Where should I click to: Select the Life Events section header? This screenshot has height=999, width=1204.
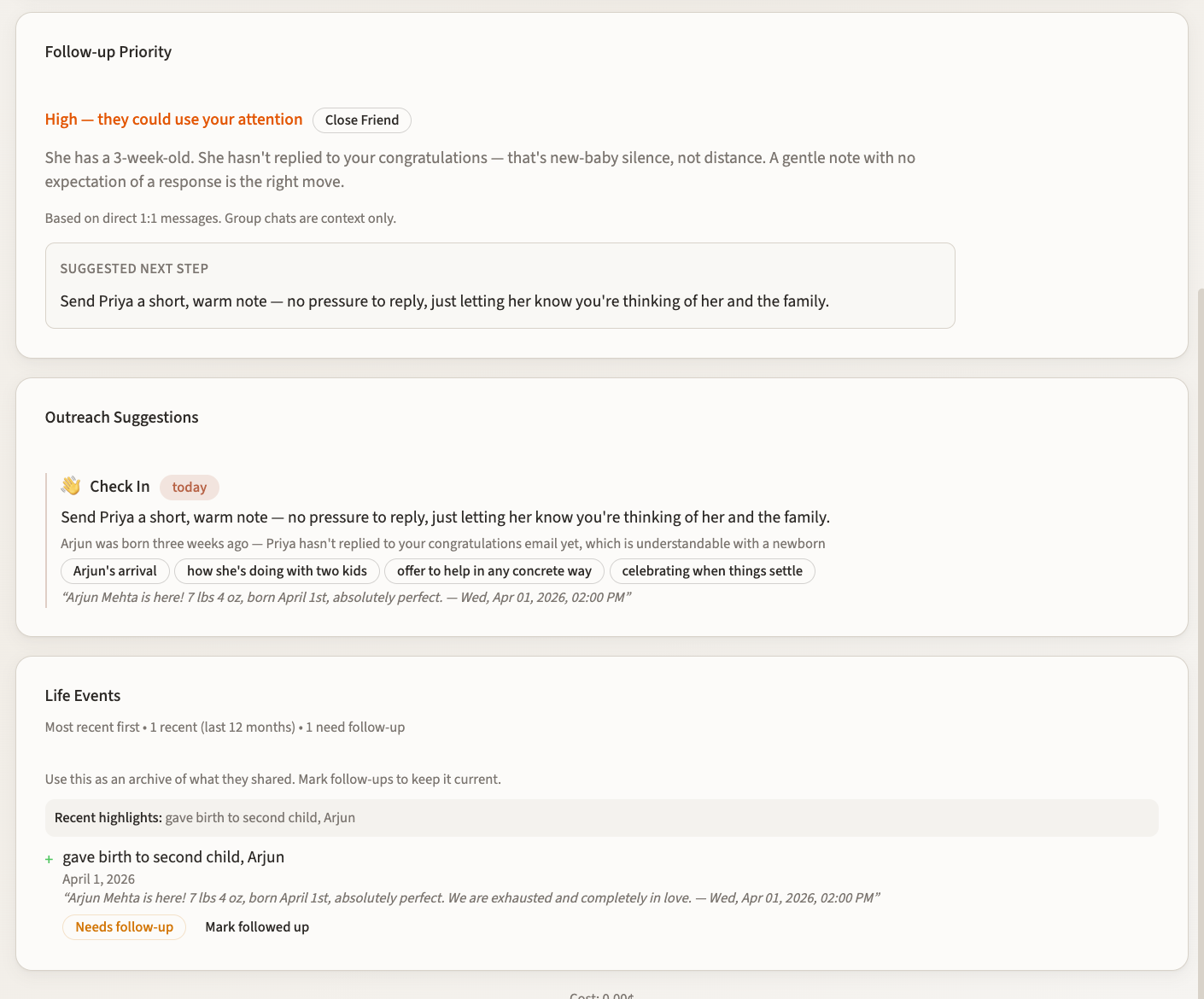point(82,695)
